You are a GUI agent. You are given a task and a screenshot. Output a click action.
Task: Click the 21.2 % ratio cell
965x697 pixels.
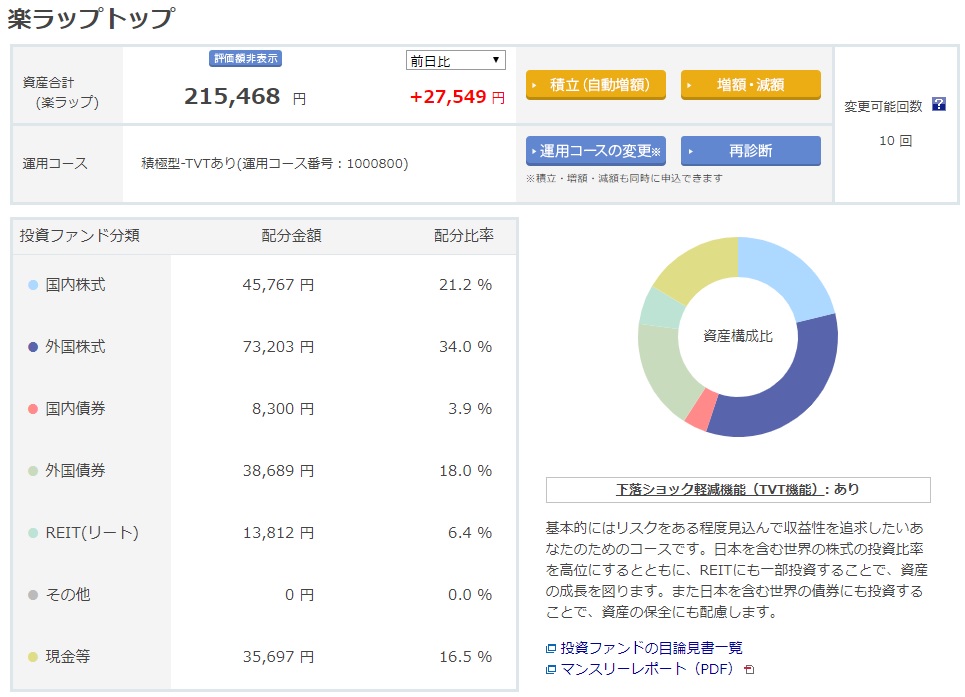tap(465, 285)
